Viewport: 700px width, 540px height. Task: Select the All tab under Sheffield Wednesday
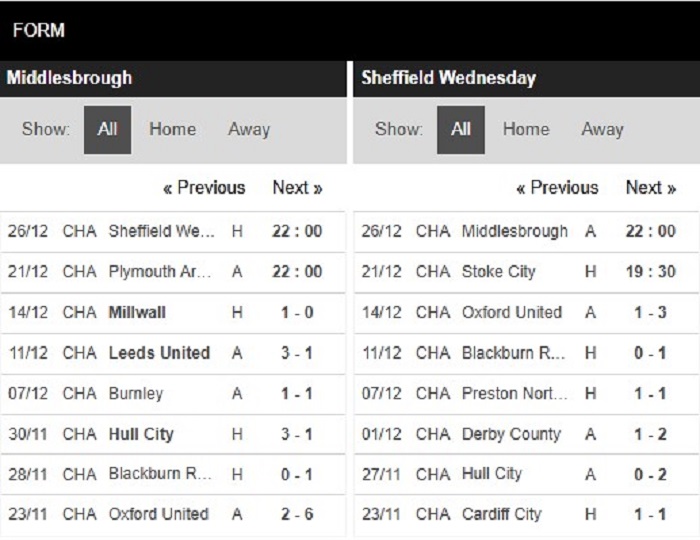[x=461, y=130]
